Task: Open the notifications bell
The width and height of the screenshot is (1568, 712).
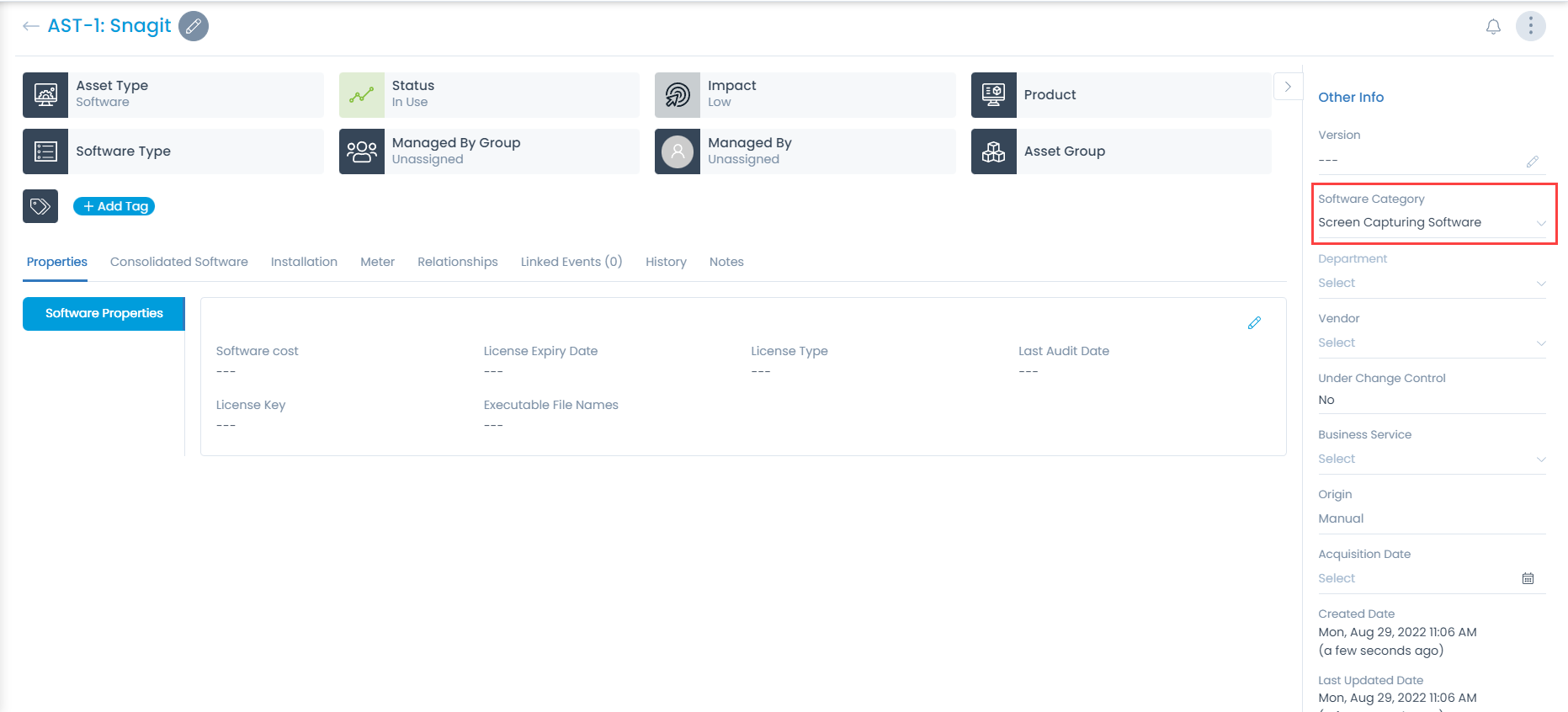Action: pyautogui.click(x=1493, y=27)
